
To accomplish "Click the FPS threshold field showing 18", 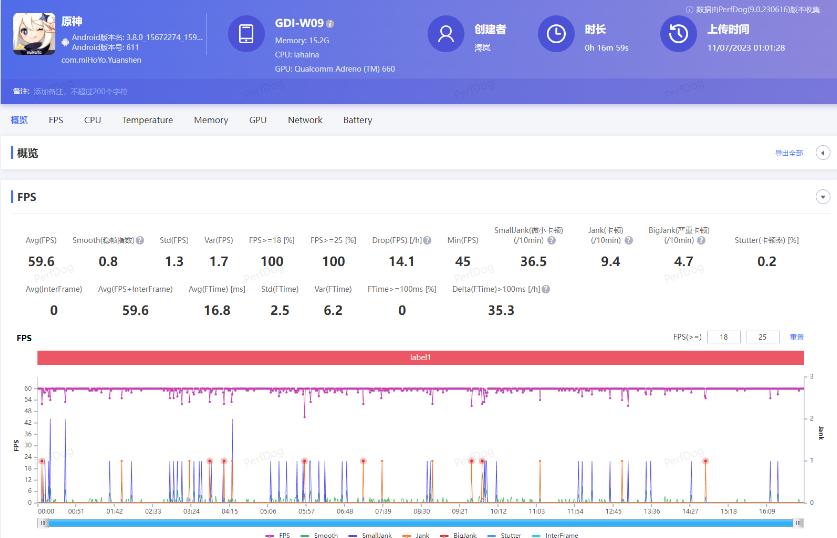I will coord(722,337).
